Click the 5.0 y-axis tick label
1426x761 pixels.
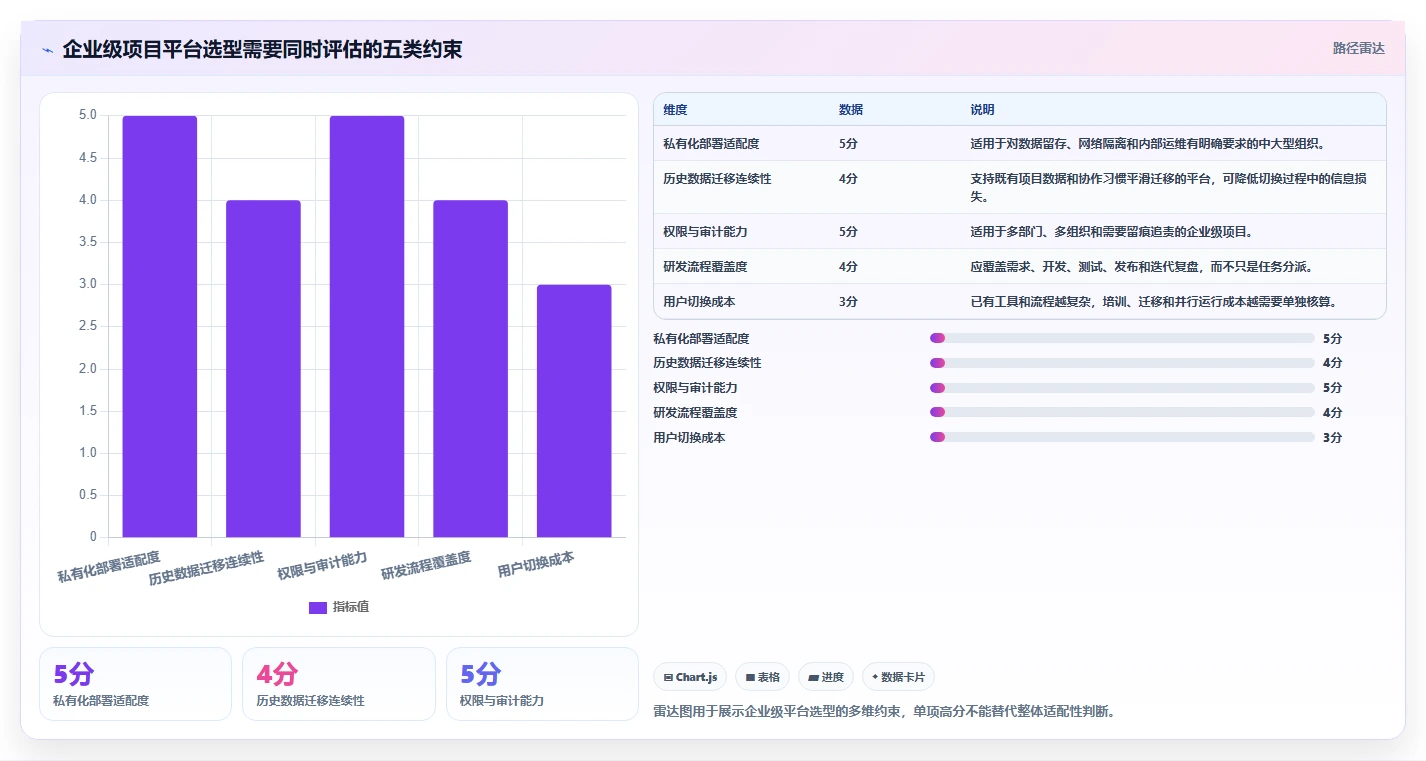(x=88, y=116)
